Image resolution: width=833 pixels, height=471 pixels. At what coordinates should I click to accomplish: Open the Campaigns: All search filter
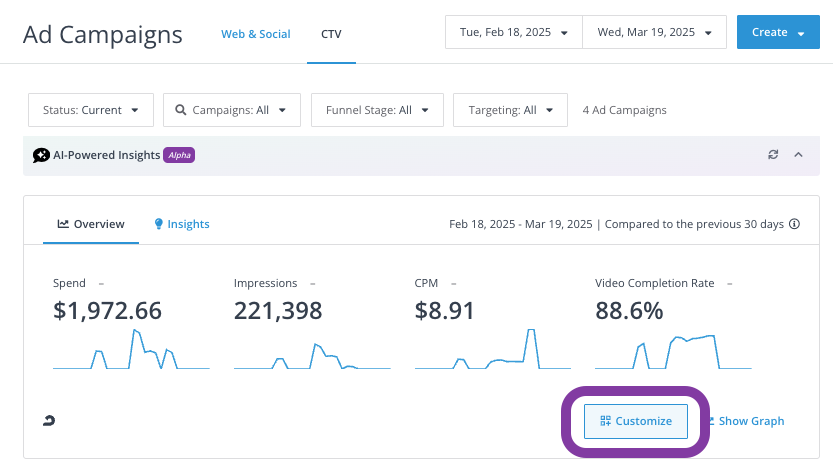click(x=231, y=110)
